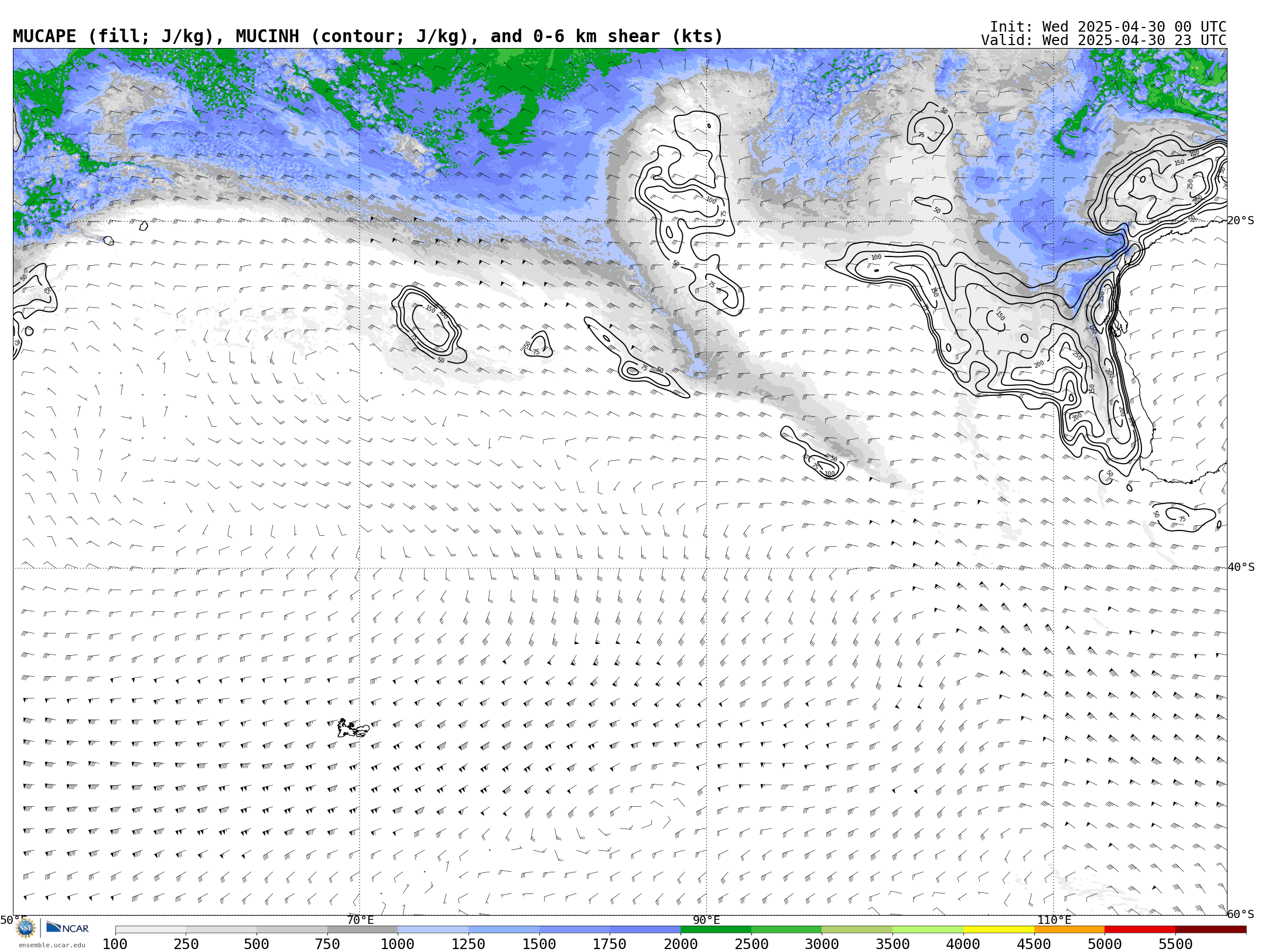Viewport: 1265px width, 952px height.
Task: Click the 4500 colorbar tick label
Action: (x=1034, y=944)
